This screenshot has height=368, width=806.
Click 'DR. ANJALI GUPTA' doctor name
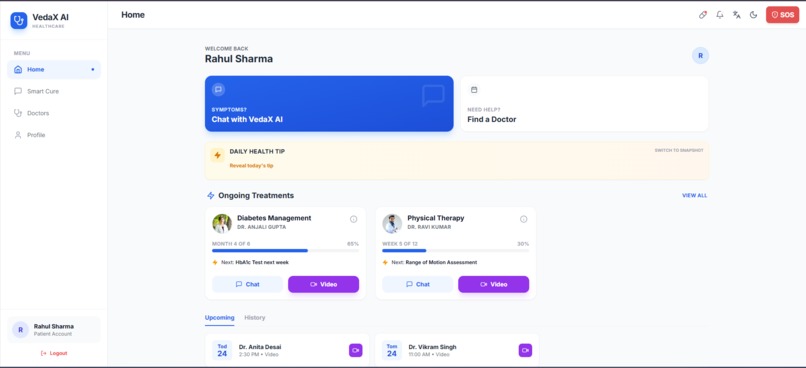(x=262, y=227)
